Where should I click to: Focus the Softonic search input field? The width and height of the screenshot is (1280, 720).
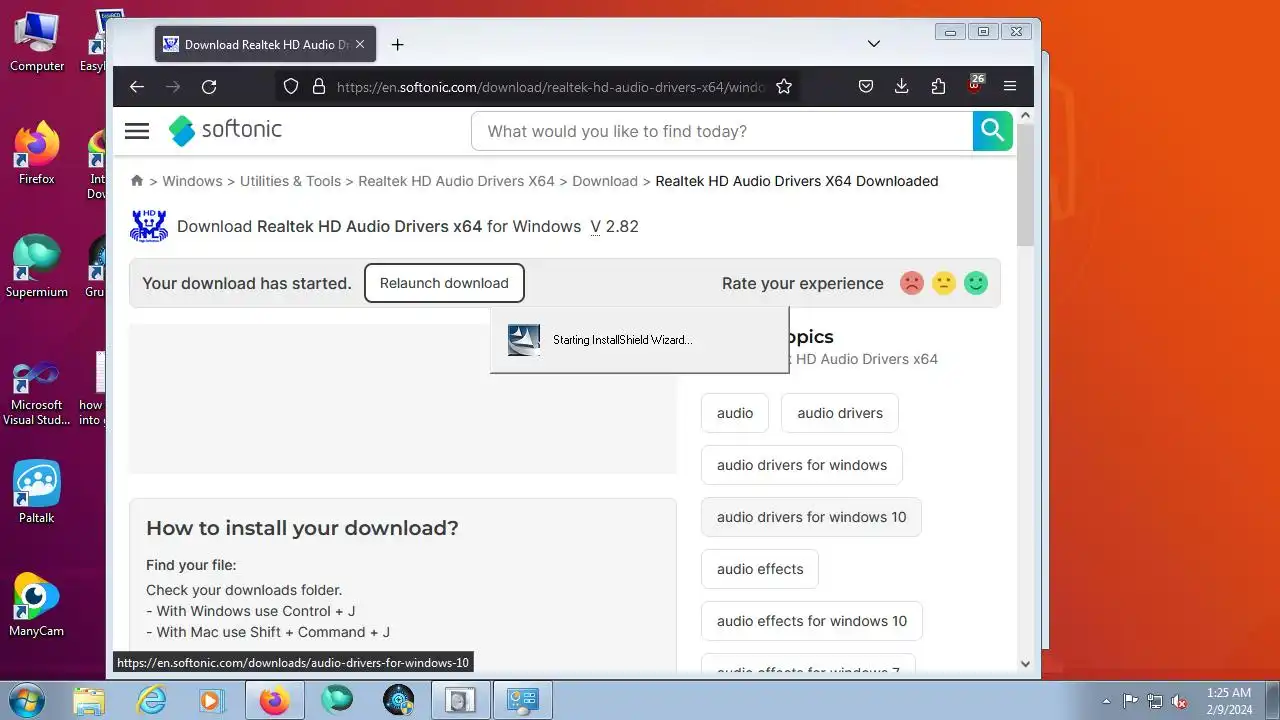click(721, 131)
